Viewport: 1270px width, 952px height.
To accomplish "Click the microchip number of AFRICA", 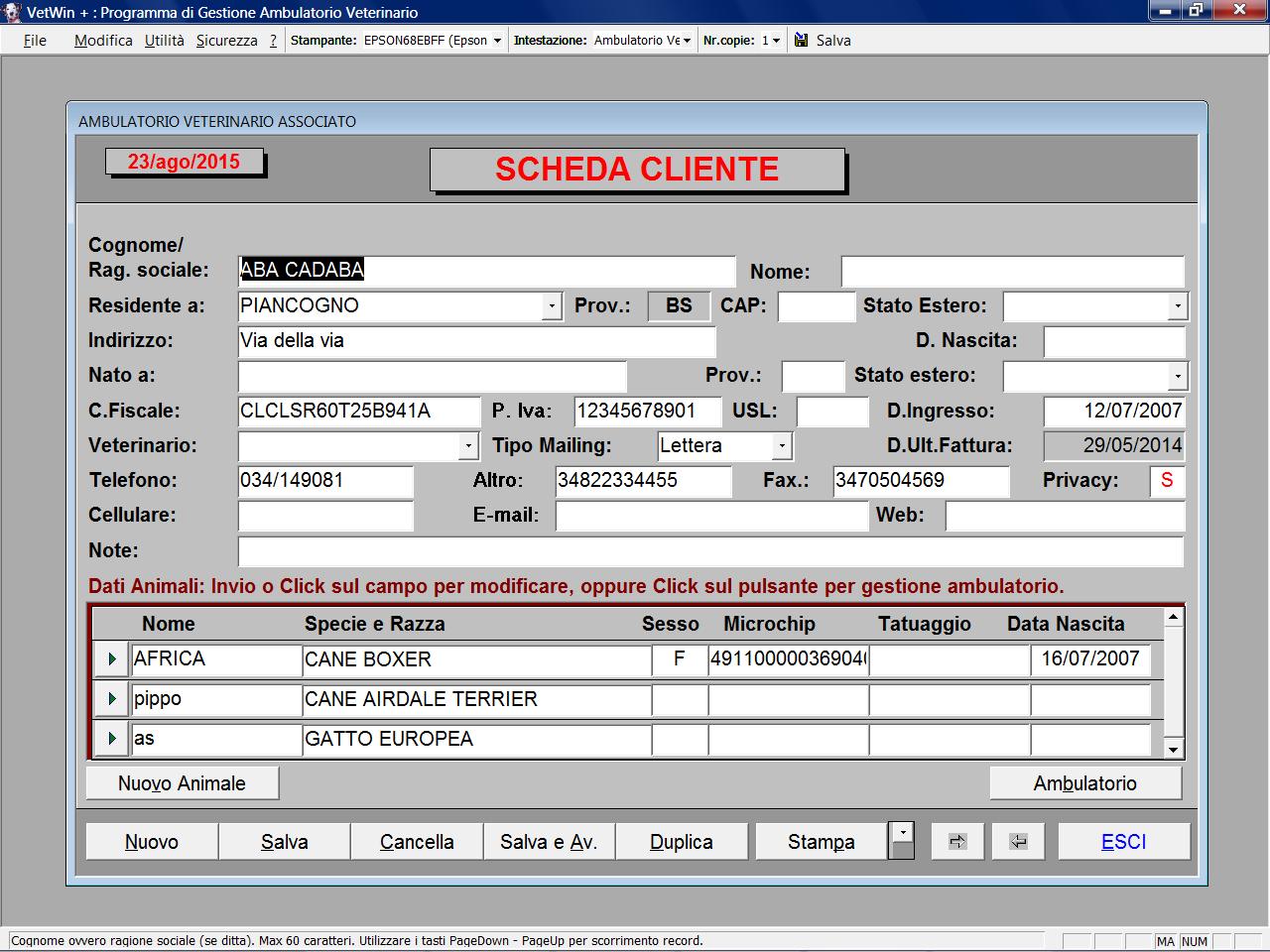I will [x=789, y=659].
